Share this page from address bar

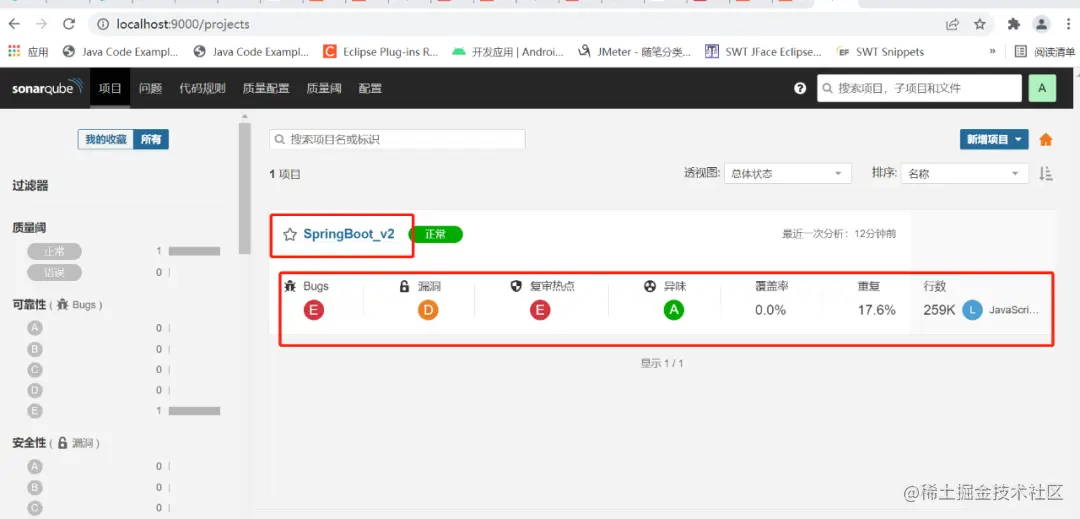coord(953,24)
